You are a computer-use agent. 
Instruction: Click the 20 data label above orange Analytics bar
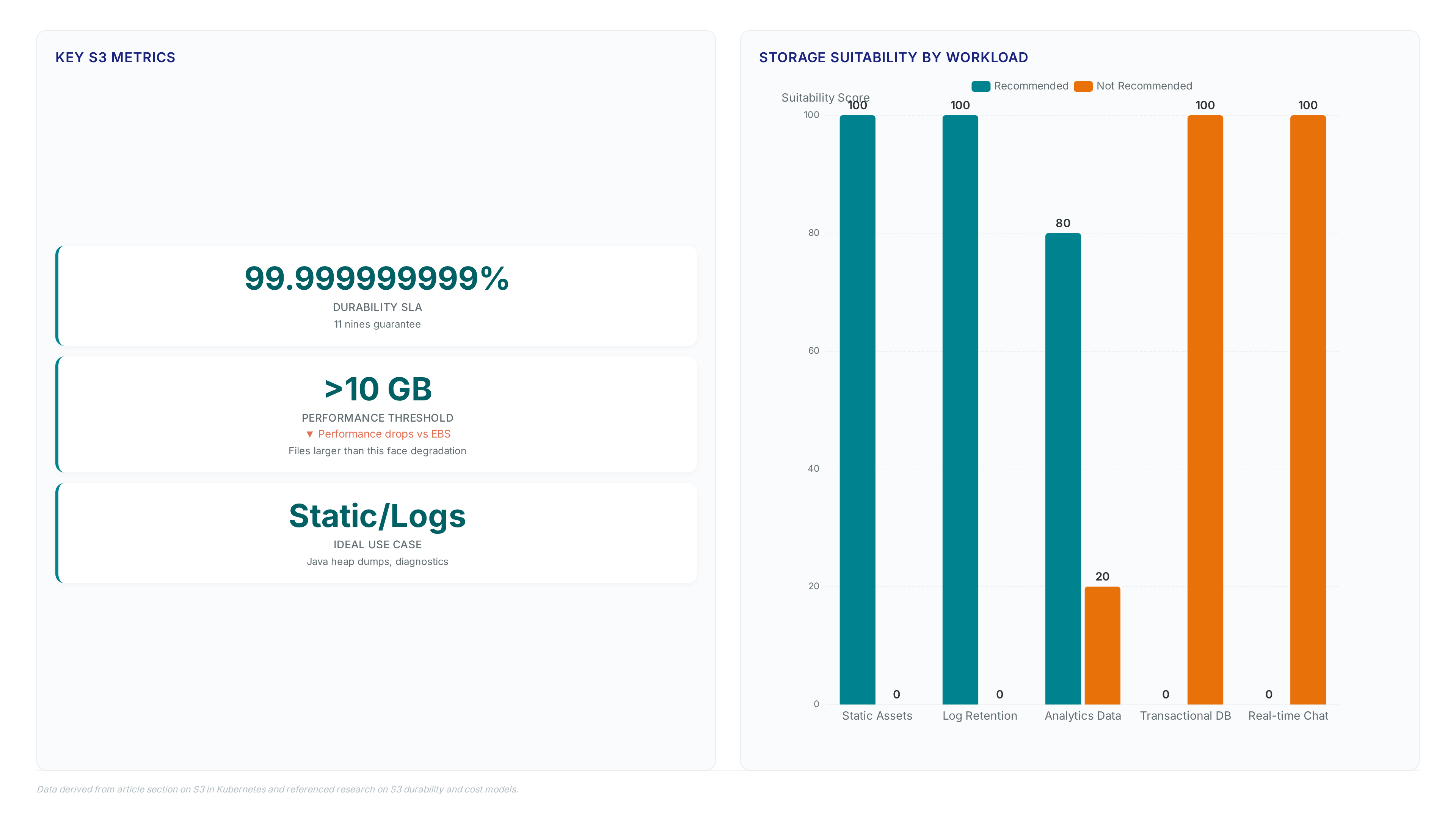(1102, 576)
